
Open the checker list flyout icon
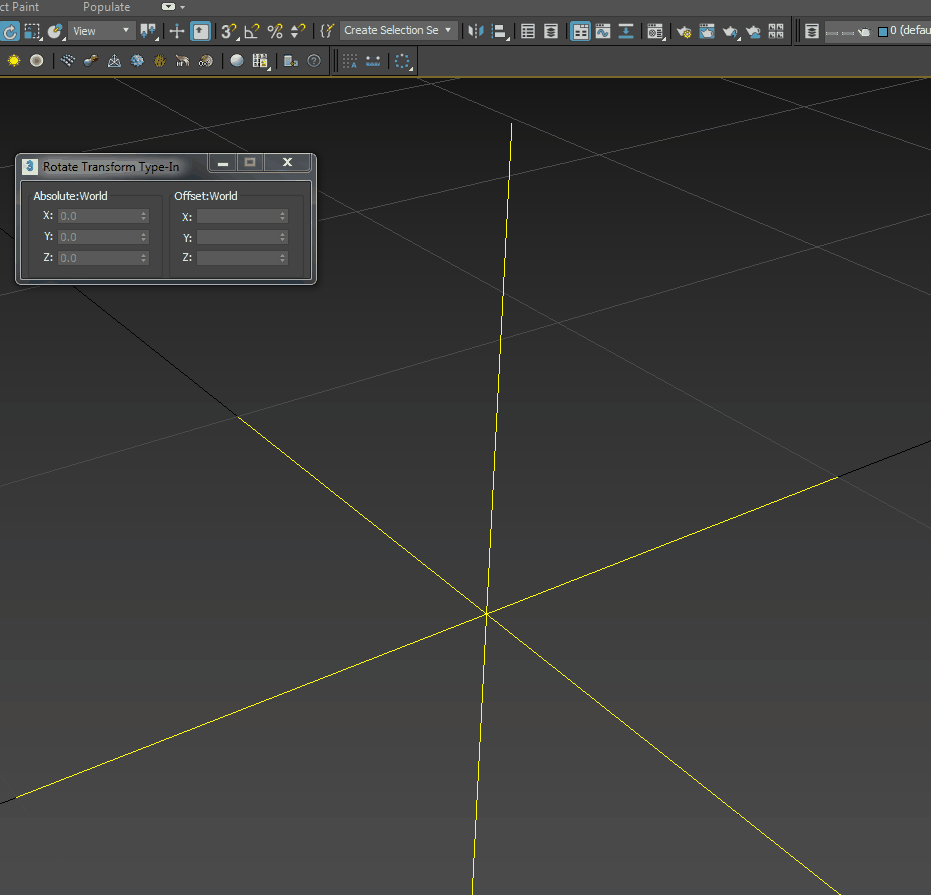261,61
